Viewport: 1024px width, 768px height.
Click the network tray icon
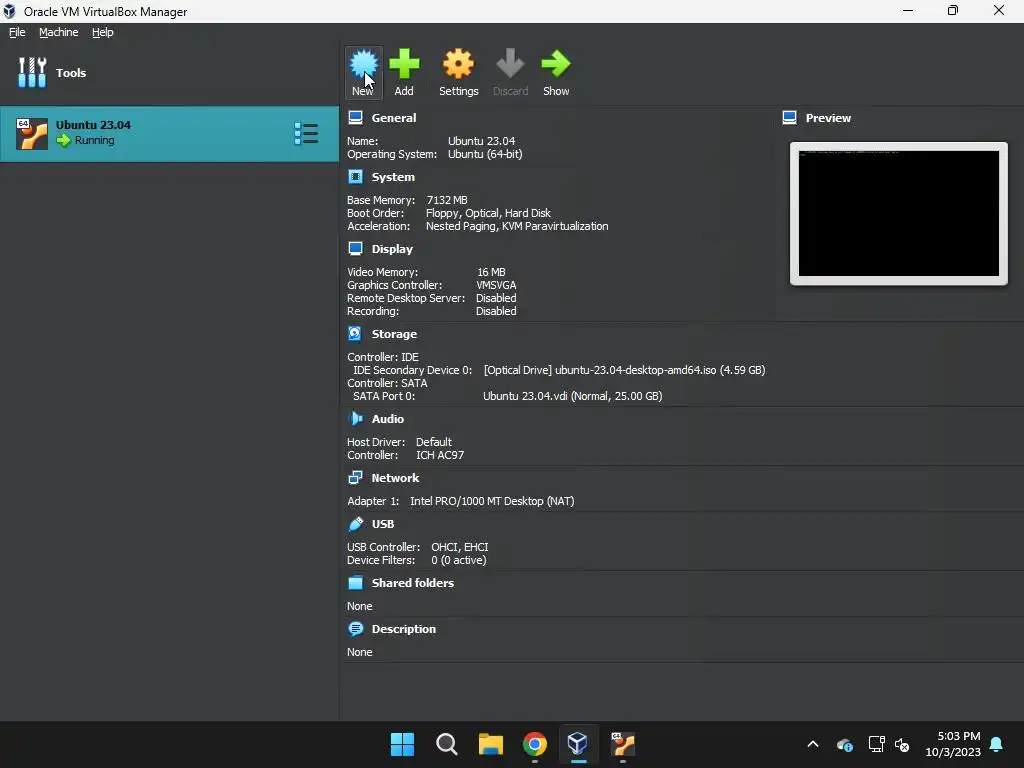[876, 744]
